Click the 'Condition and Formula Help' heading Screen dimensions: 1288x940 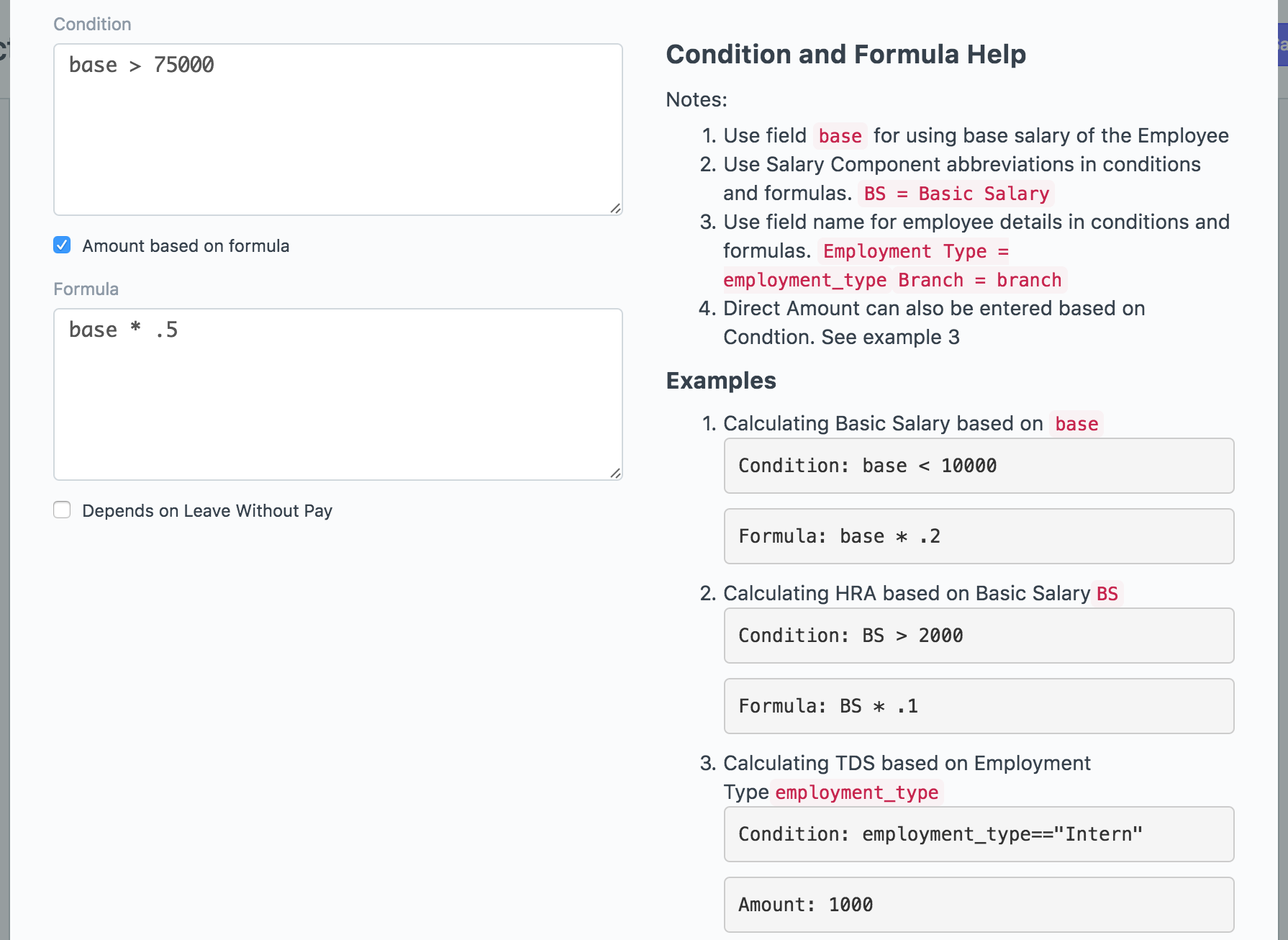coord(845,54)
